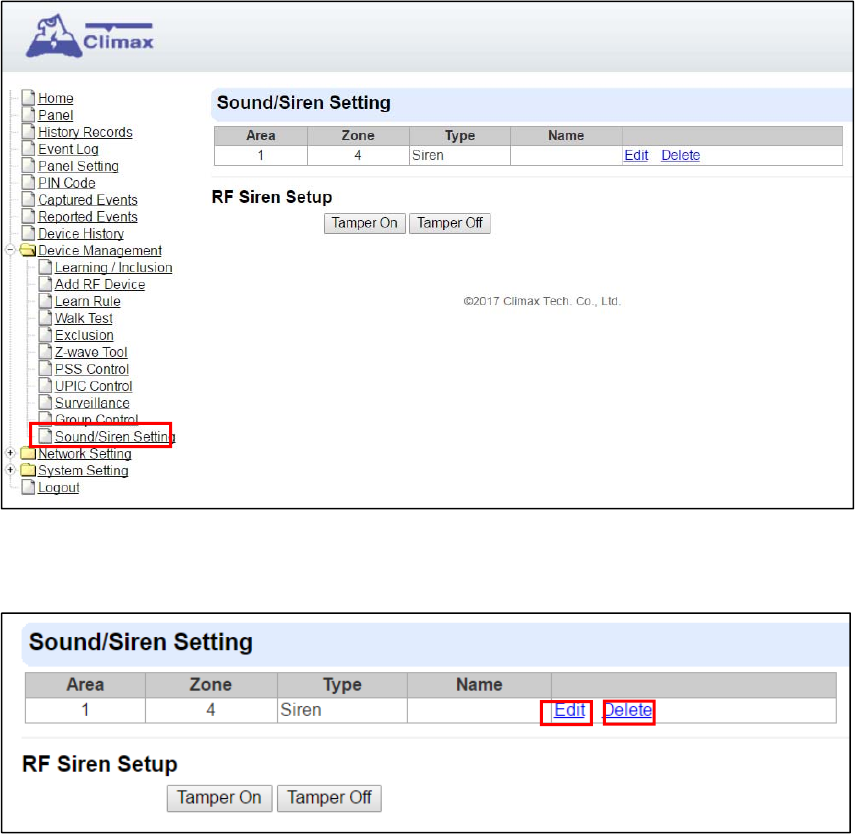Expand the System Setting tree node
Viewport: 855px width, 834px height.
click(x=10, y=470)
